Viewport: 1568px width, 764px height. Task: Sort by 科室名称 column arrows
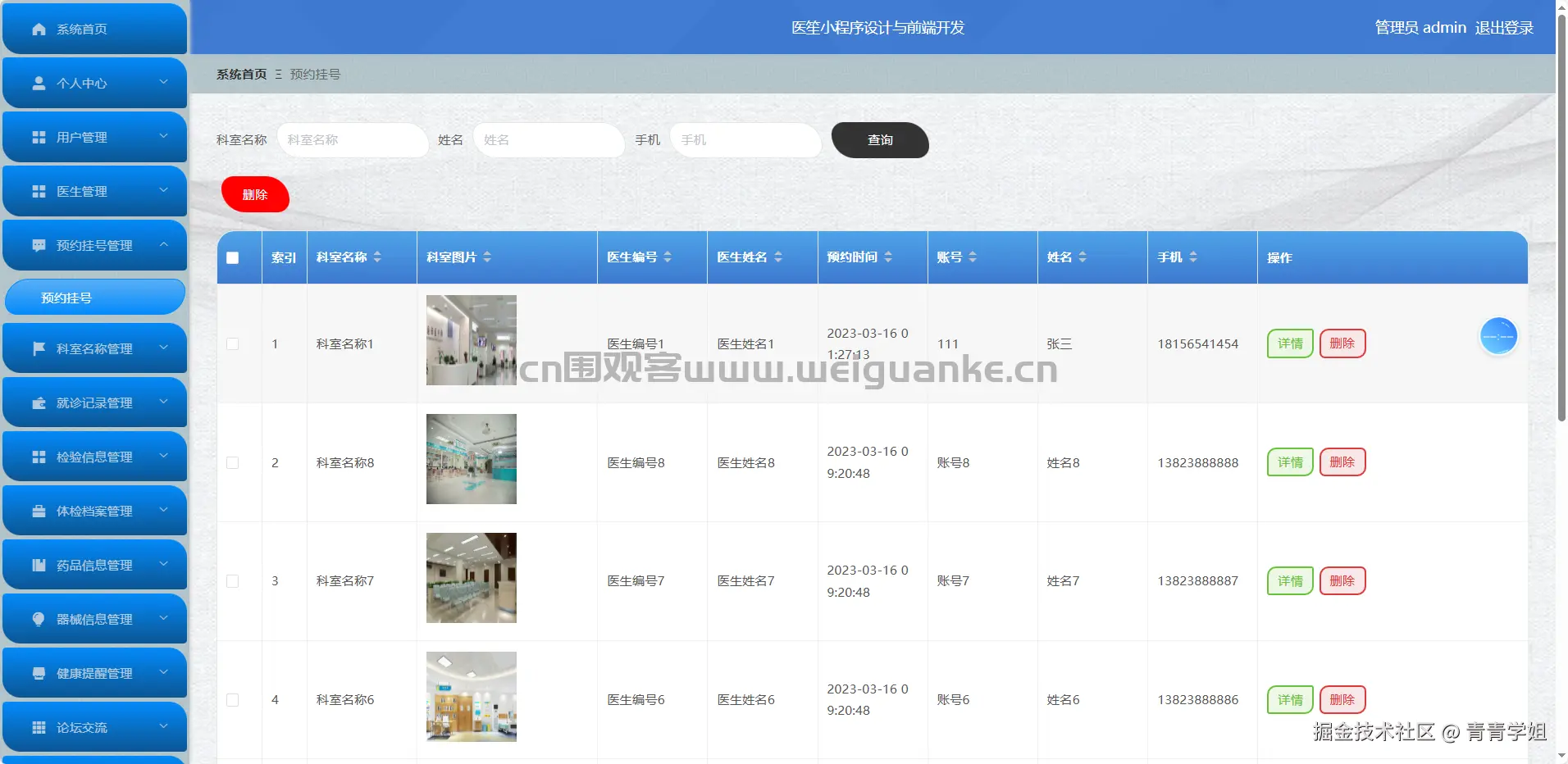point(377,257)
